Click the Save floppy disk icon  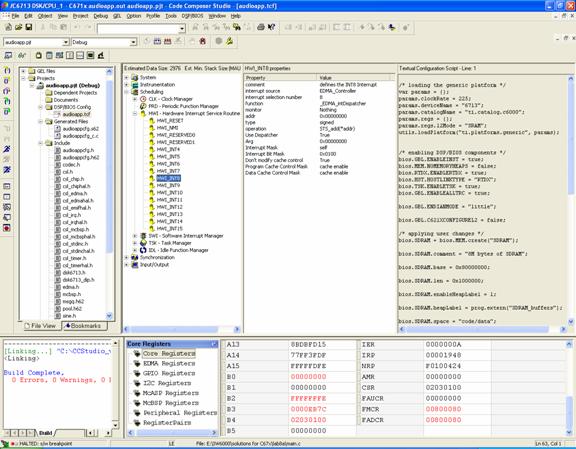click(29, 27)
